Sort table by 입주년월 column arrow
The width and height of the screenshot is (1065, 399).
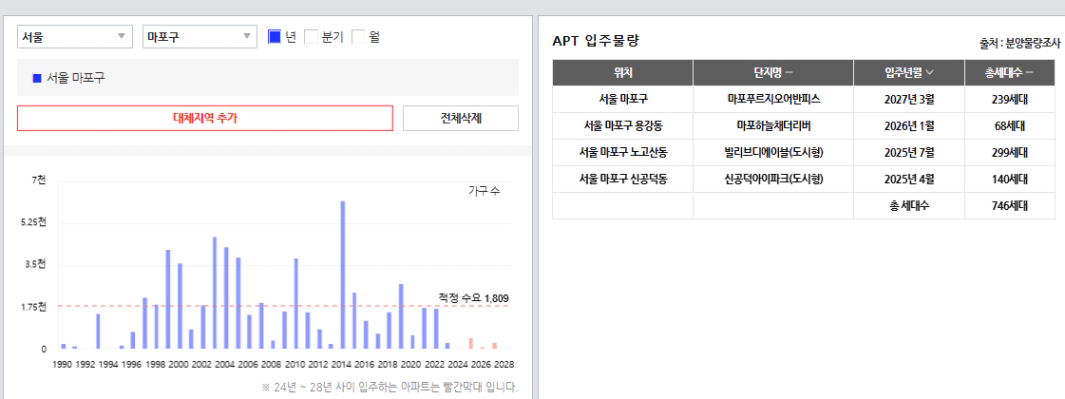point(929,73)
